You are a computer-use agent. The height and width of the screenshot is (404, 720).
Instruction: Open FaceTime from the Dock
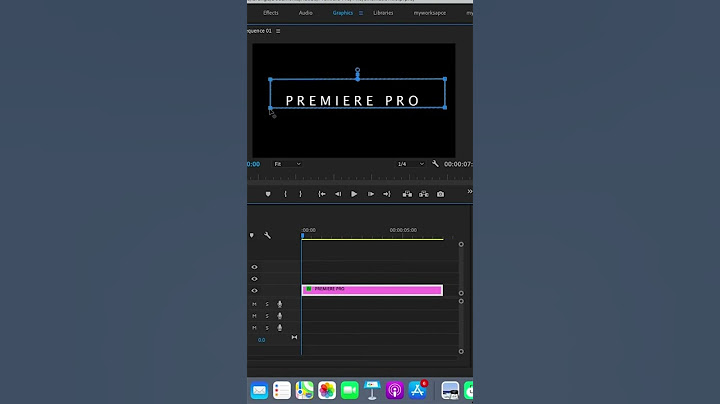pos(349,390)
